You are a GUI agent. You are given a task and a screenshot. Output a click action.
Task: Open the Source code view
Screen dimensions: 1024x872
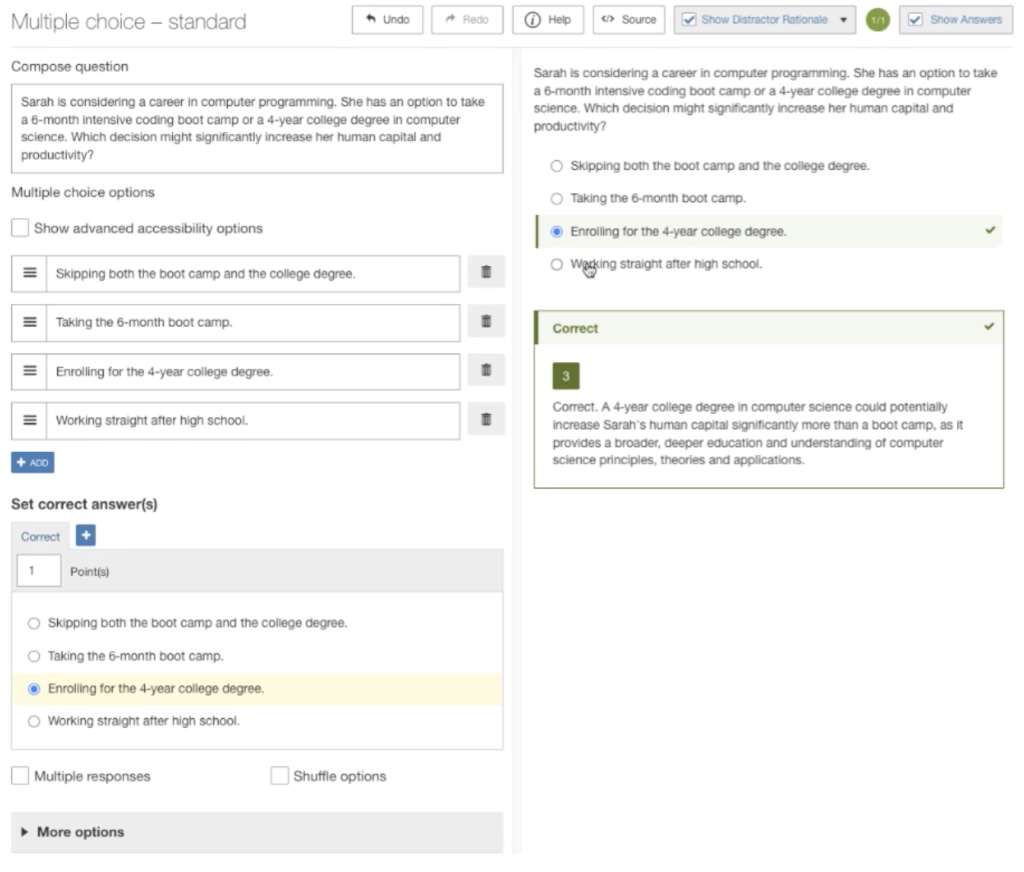point(629,19)
